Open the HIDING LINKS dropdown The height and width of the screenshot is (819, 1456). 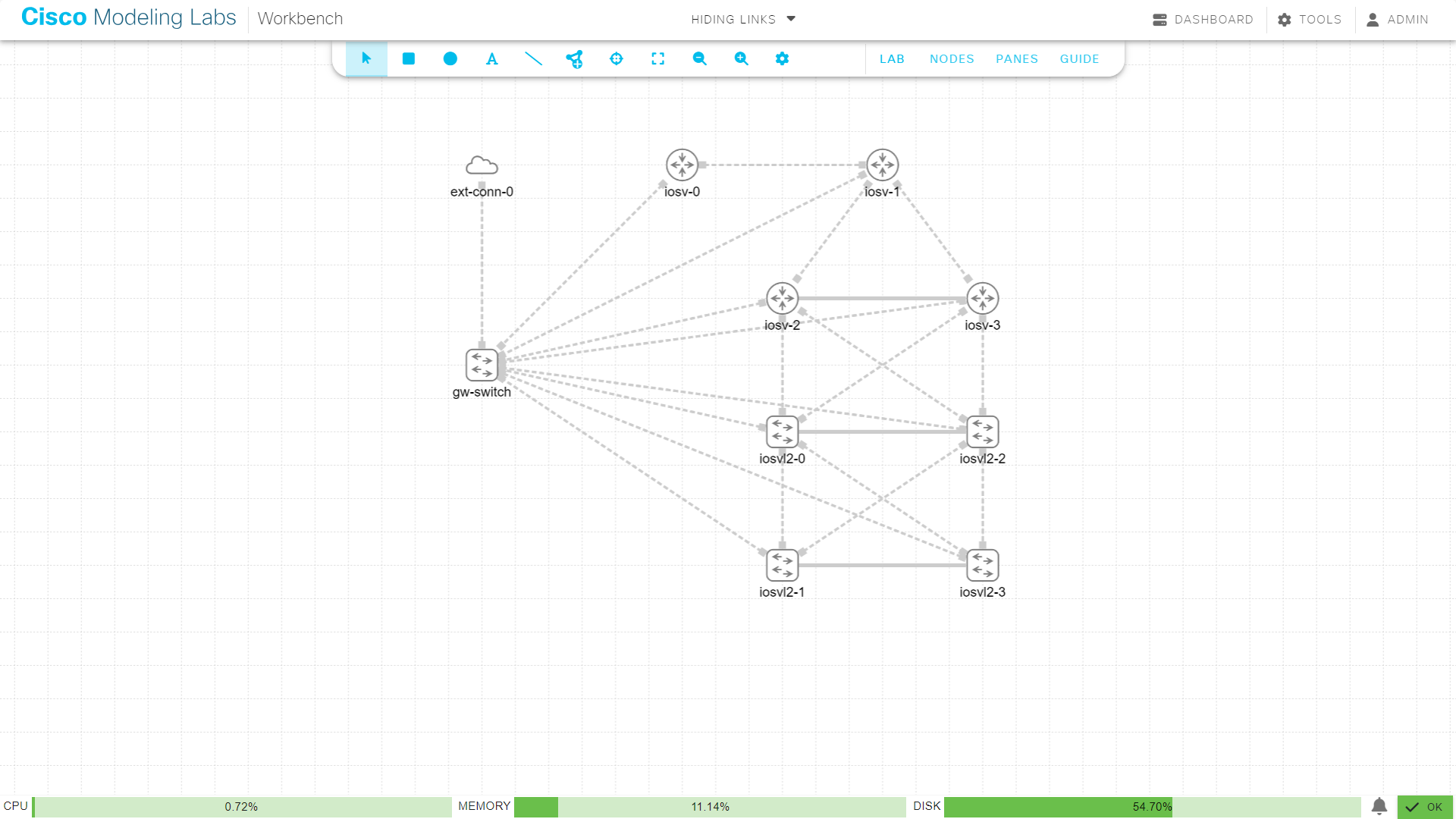pyautogui.click(x=743, y=19)
